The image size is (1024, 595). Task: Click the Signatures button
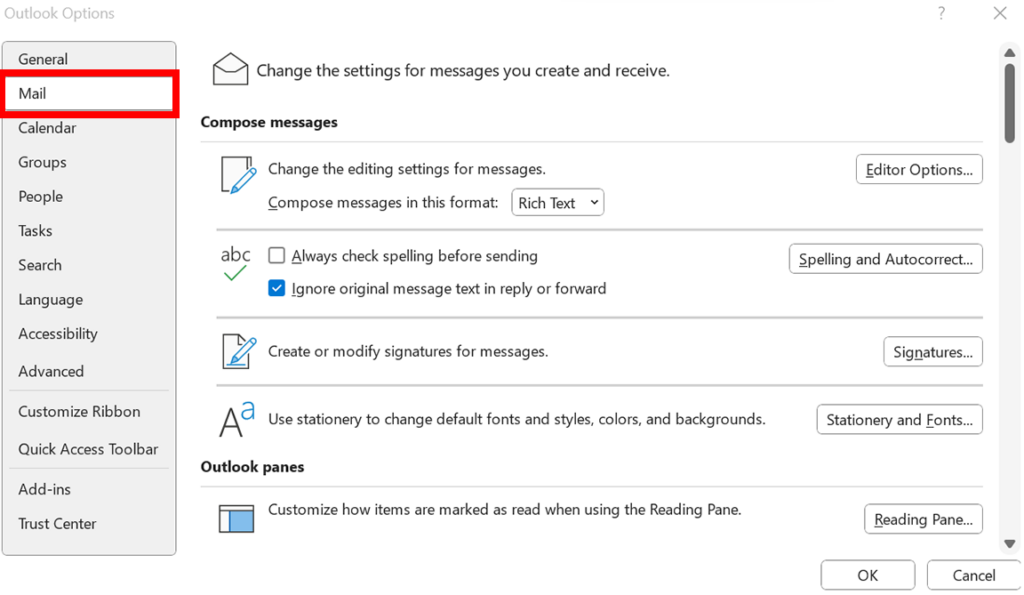932,351
